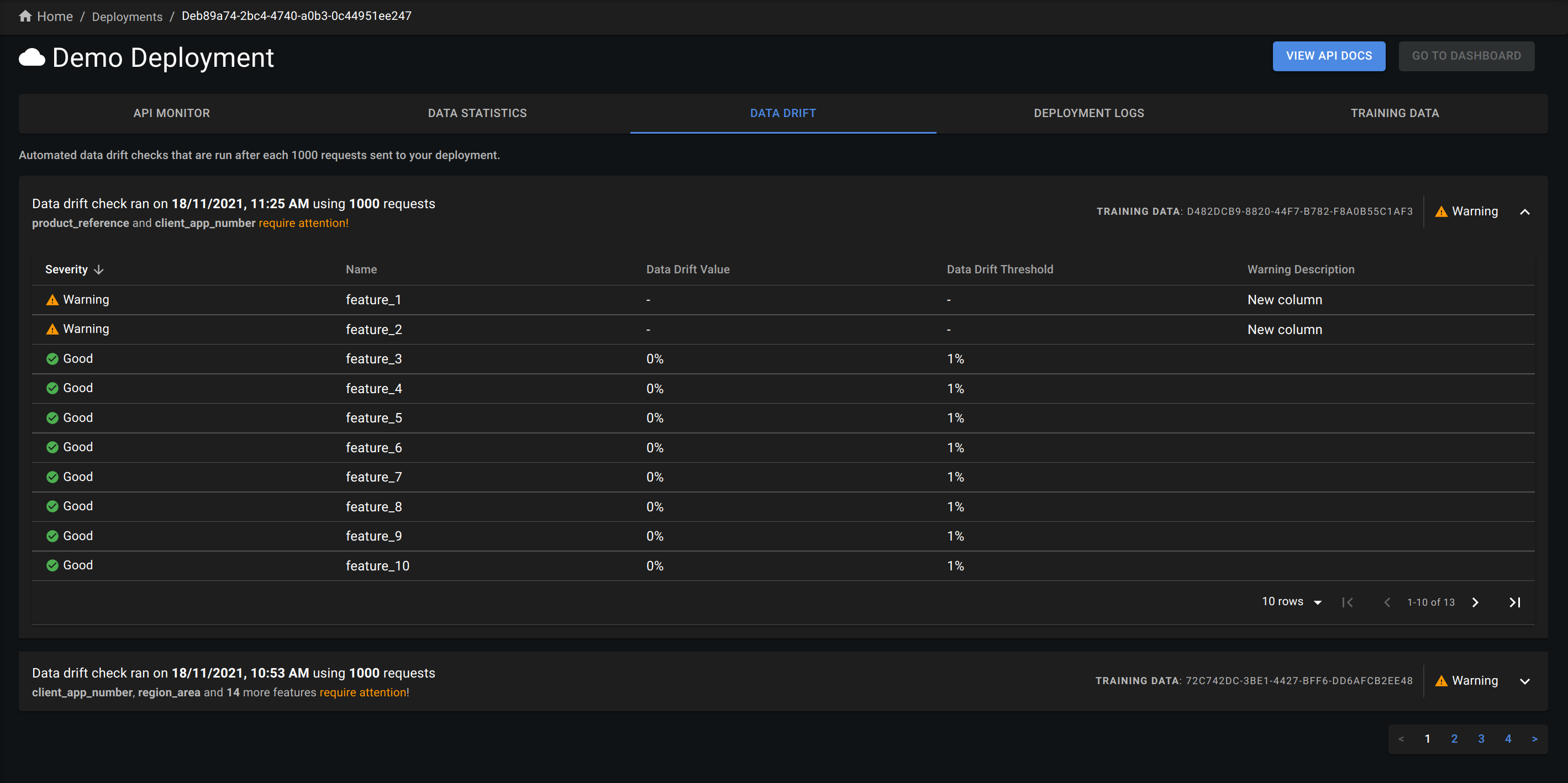Open Deployments breadcrumb link
1568x783 pixels.
click(127, 17)
